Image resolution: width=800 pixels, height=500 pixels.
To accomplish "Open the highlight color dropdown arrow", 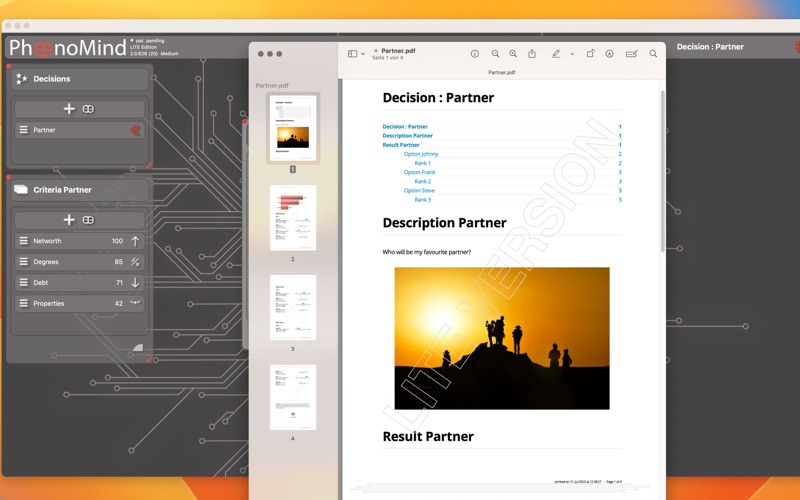I will point(572,54).
